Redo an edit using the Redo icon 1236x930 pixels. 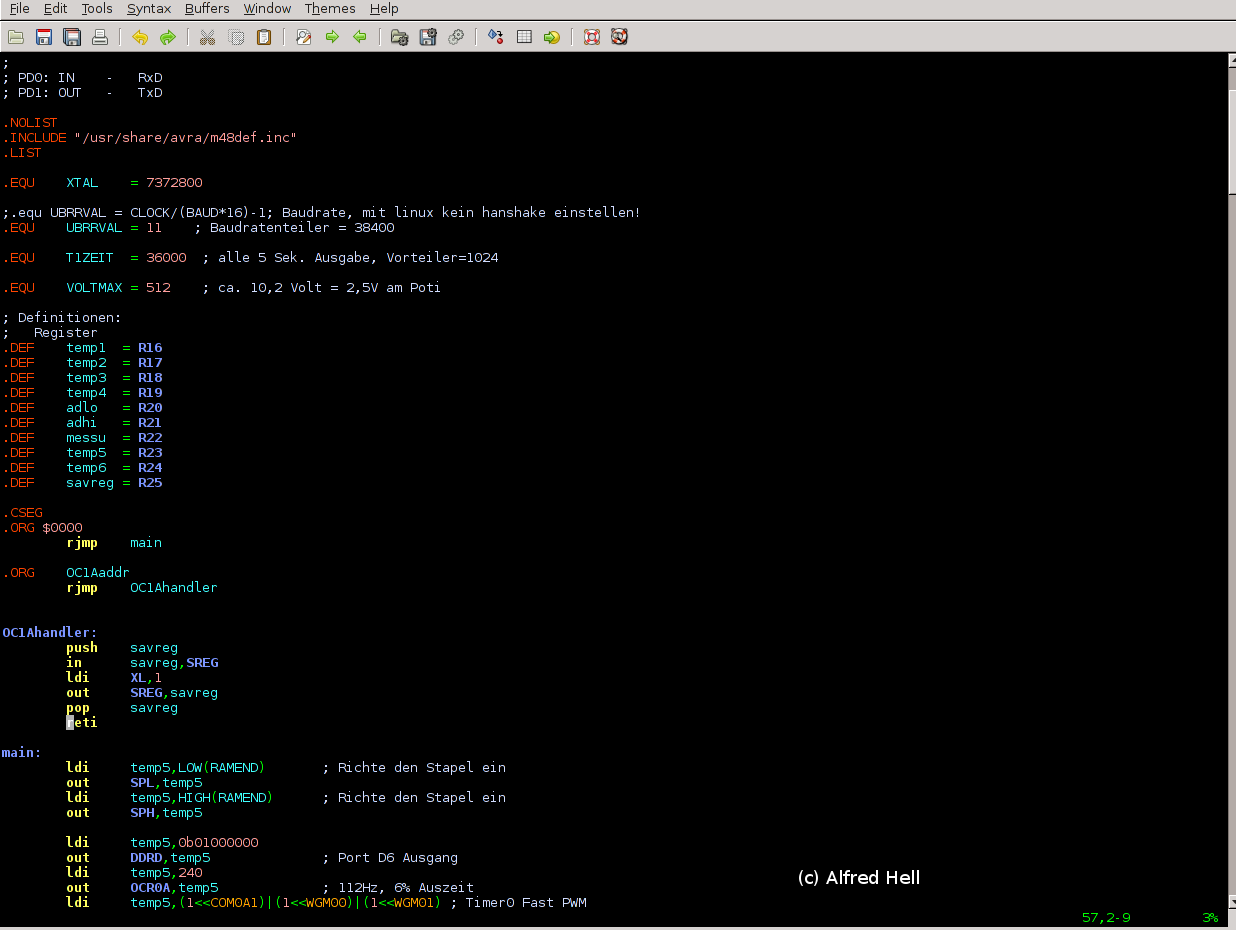pyautogui.click(x=167, y=37)
